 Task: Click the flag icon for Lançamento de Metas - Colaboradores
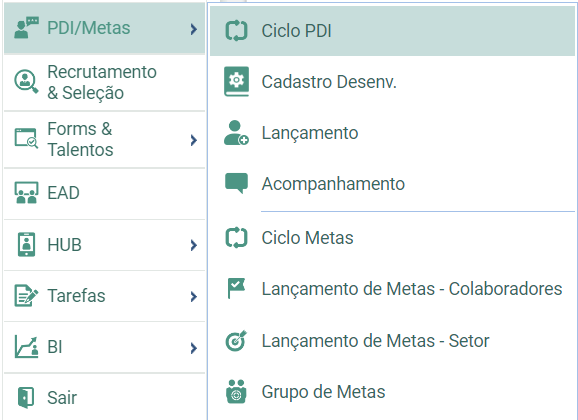tap(236, 288)
